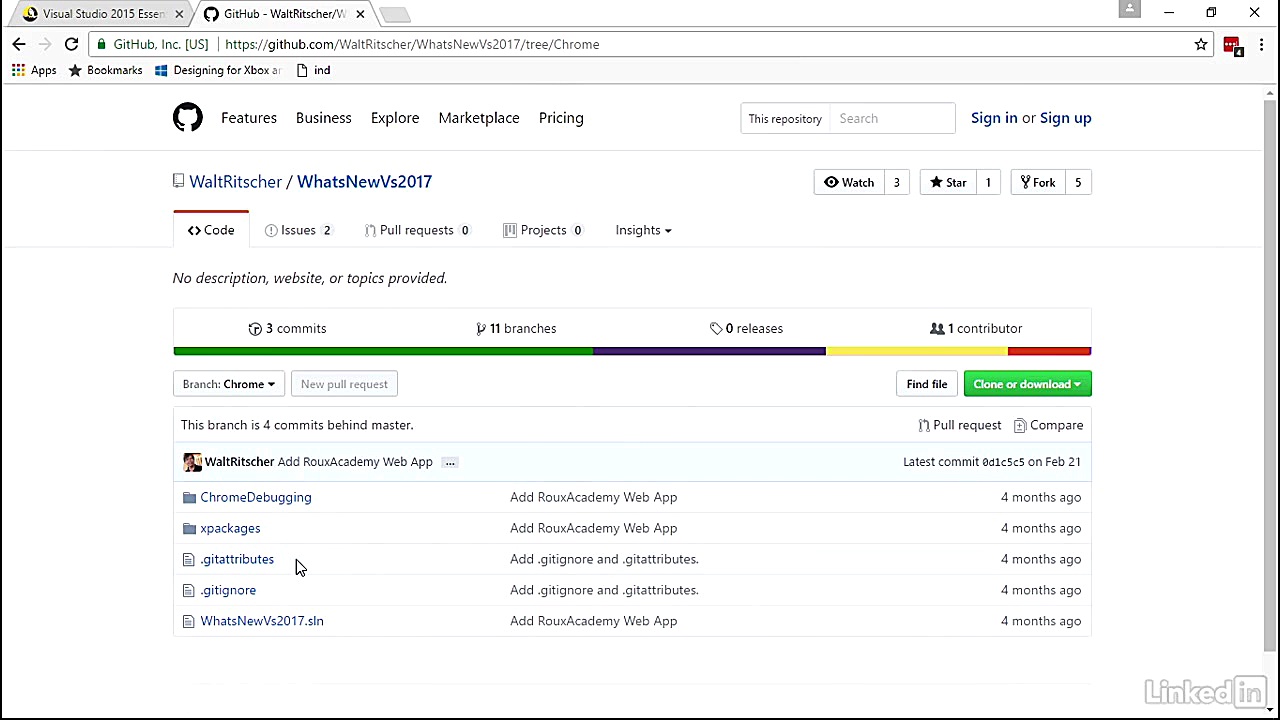The image size is (1280, 720).
Task: Open the Clone or download dropdown
Action: [x=1027, y=384]
